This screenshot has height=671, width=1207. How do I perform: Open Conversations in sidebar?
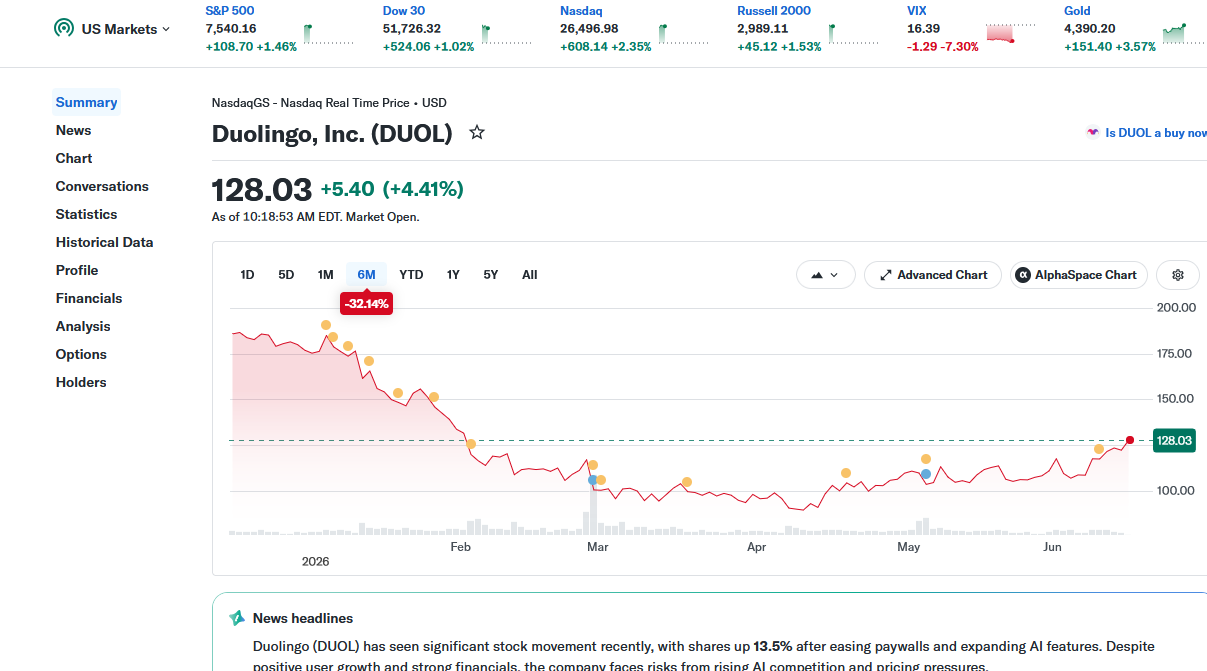coord(102,186)
